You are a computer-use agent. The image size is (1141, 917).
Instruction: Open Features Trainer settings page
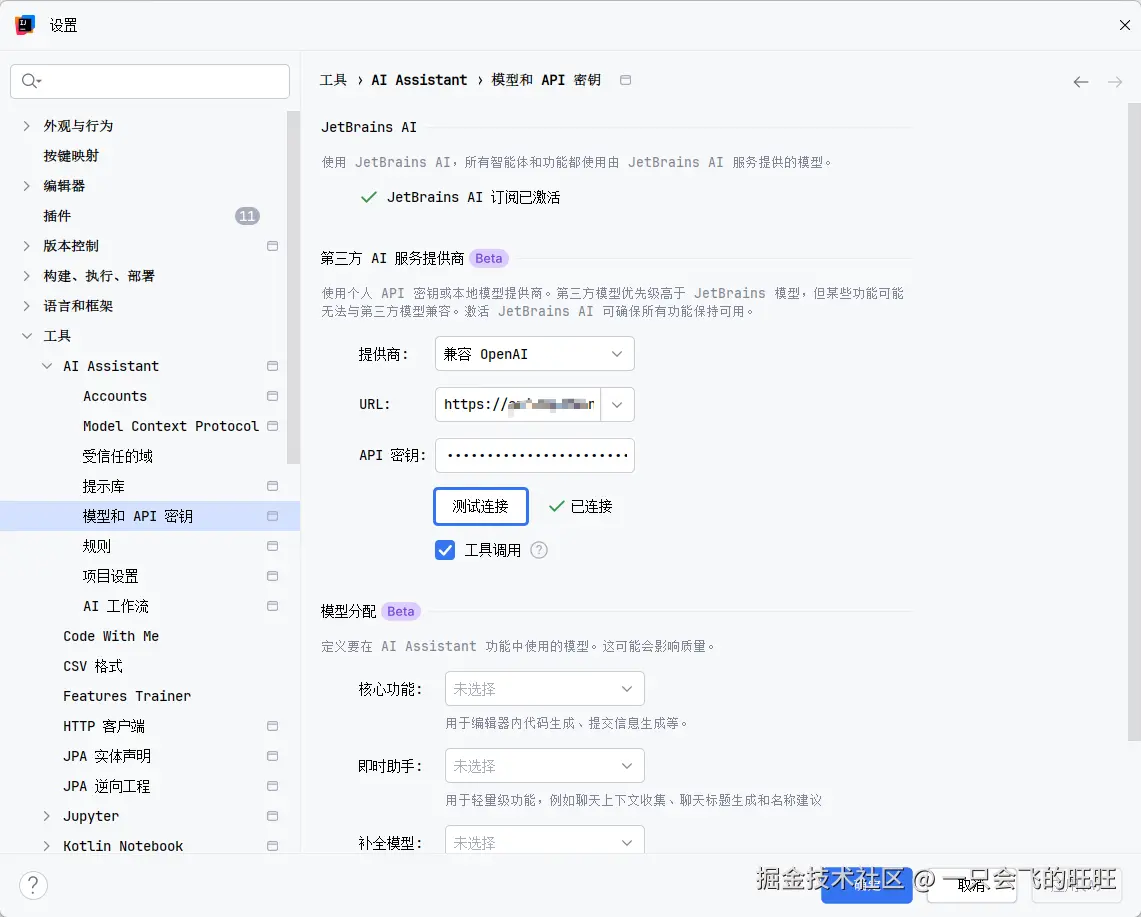pos(127,696)
